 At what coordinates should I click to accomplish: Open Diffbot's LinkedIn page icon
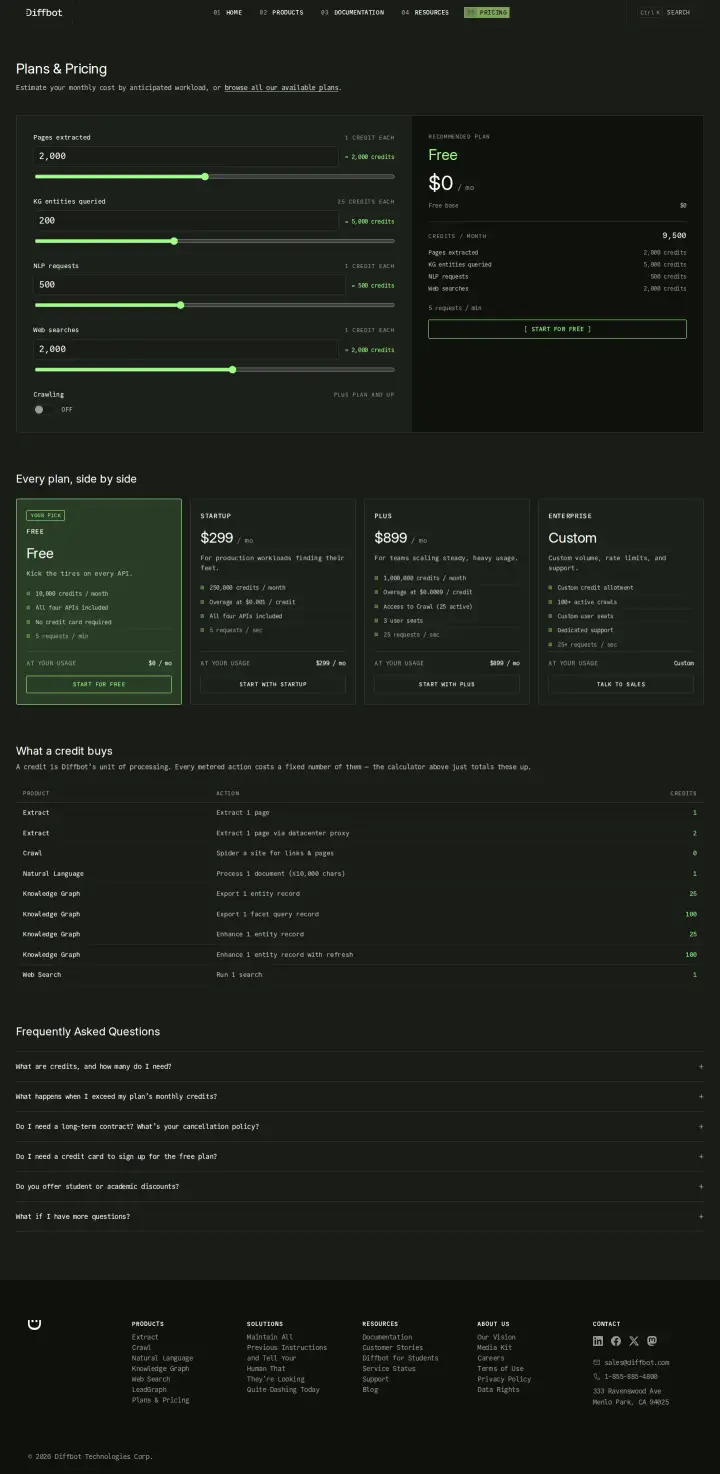pyautogui.click(x=598, y=1341)
